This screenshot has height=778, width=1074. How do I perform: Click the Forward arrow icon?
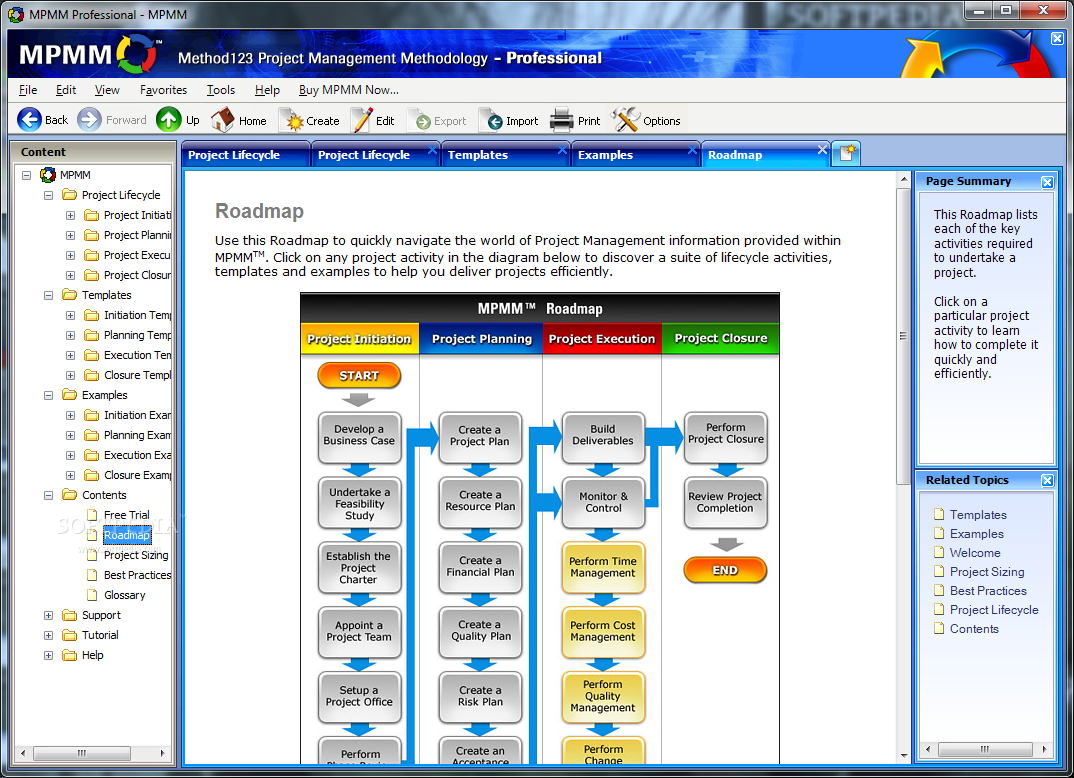(89, 120)
